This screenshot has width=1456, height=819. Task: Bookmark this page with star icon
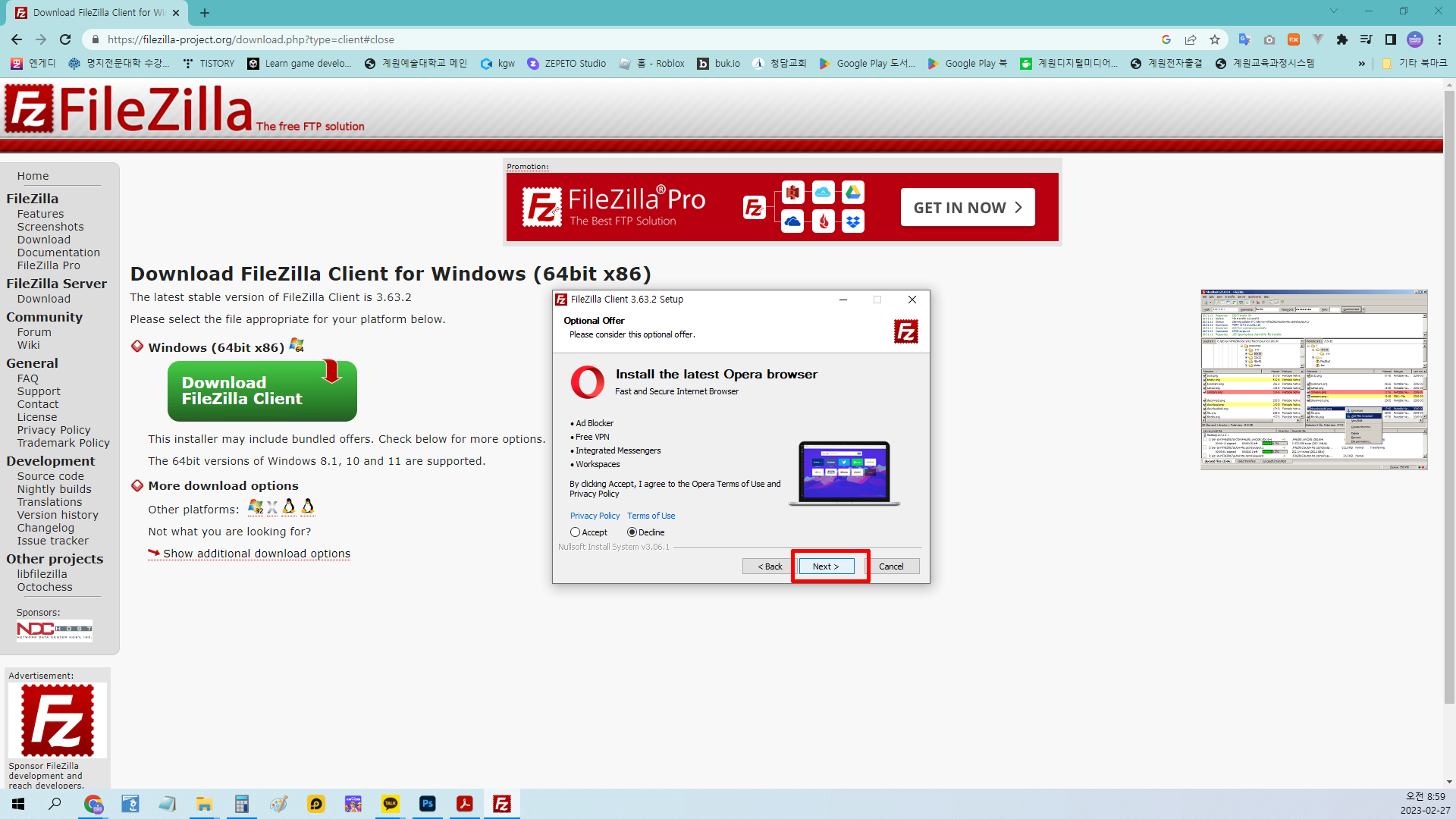[1215, 39]
